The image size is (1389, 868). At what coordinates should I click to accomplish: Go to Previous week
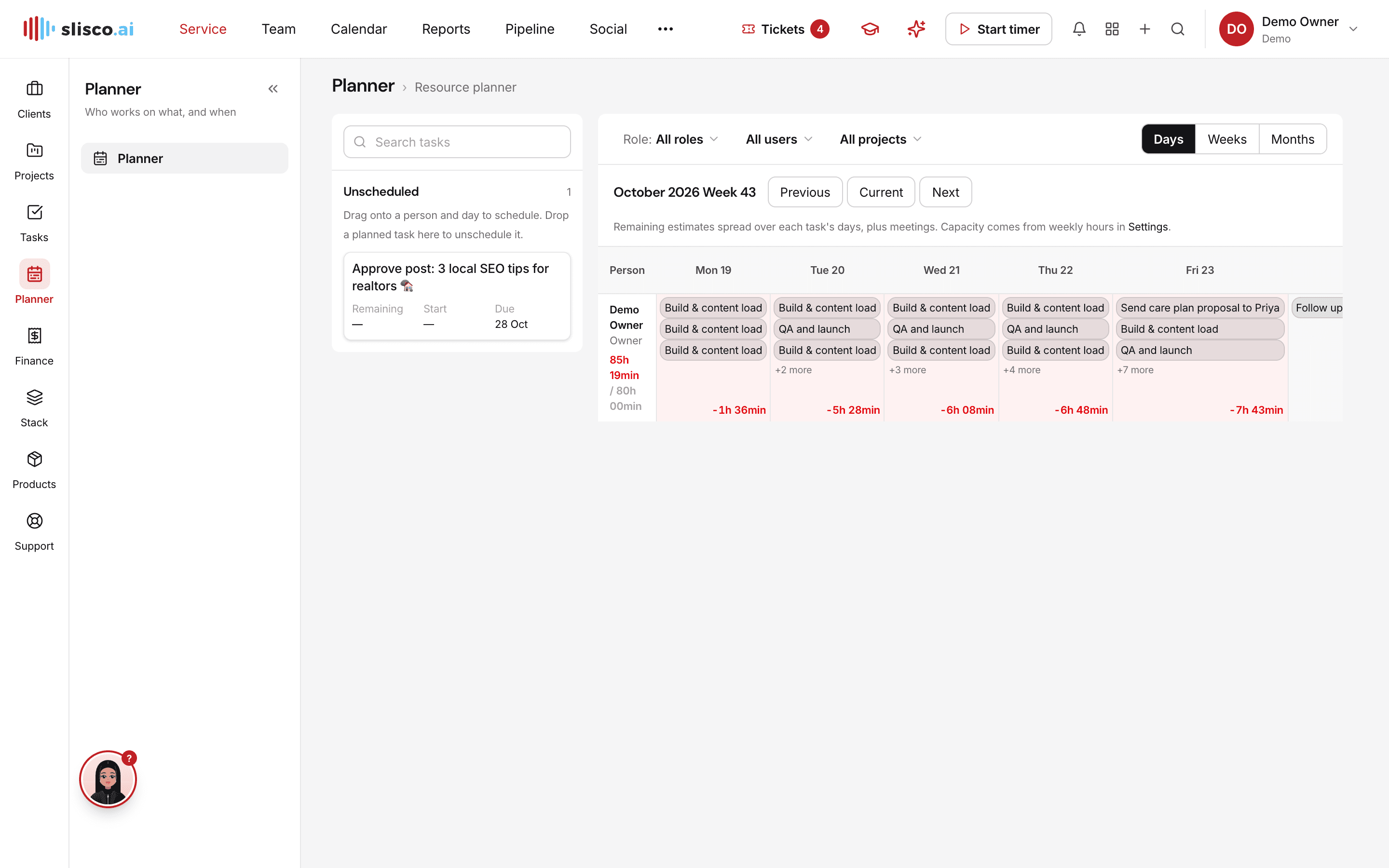coord(804,192)
